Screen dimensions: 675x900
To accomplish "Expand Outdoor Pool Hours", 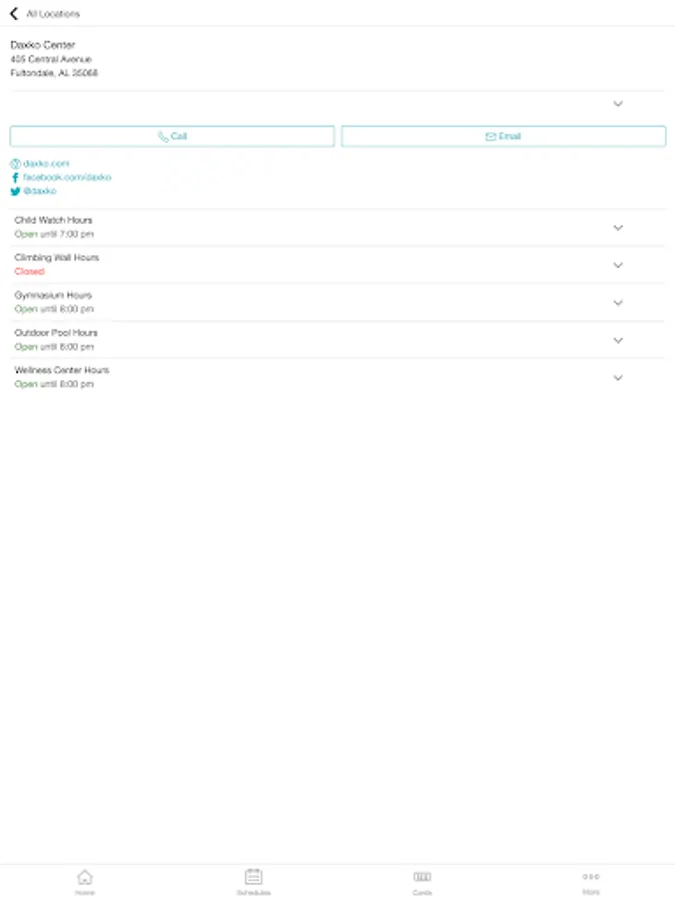I will tap(618, 340).
